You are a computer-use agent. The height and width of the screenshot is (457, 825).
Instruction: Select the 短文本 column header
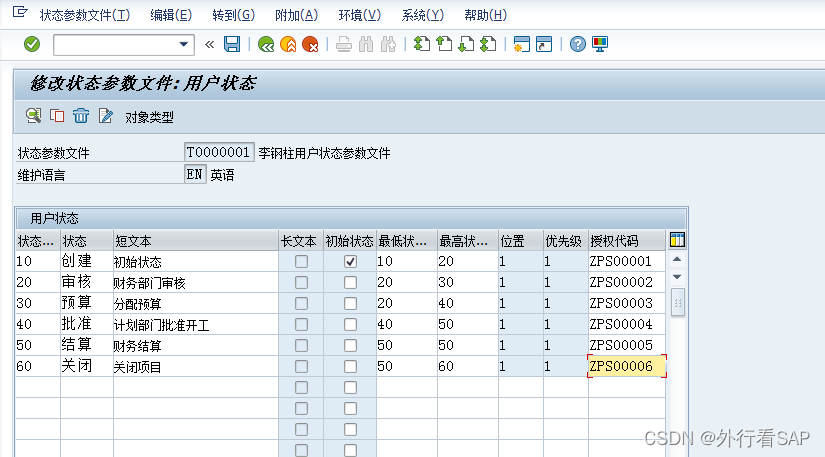195,241
